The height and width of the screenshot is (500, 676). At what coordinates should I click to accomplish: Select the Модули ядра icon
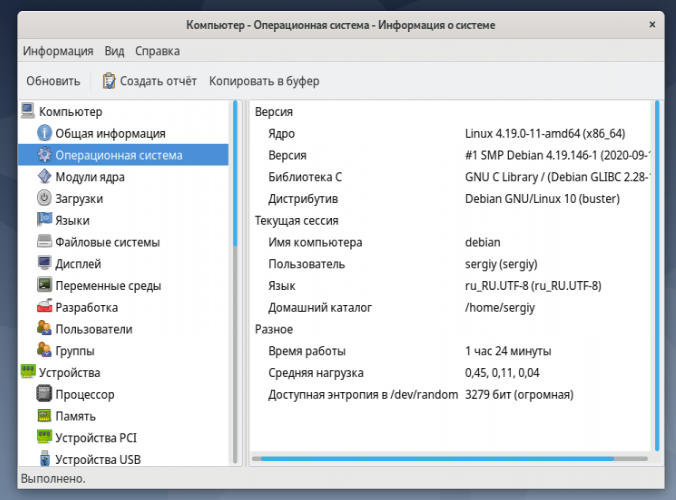coord(45,177)
